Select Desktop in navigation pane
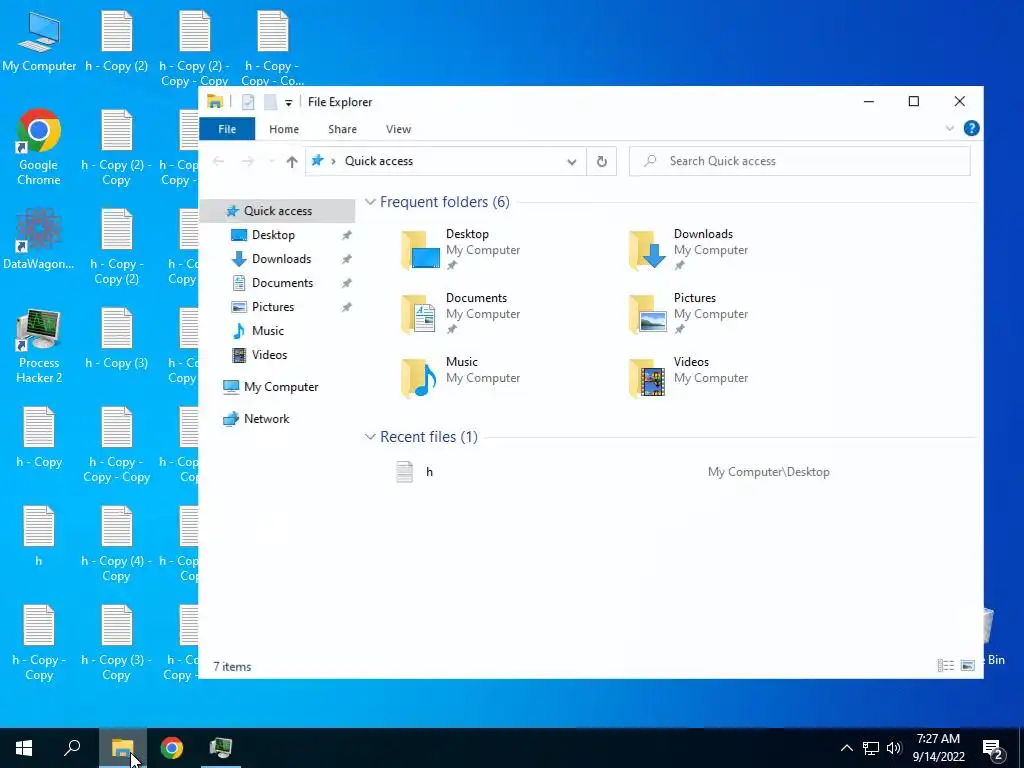Viewport: 1024px width, 768px height. tap(273, 235)
